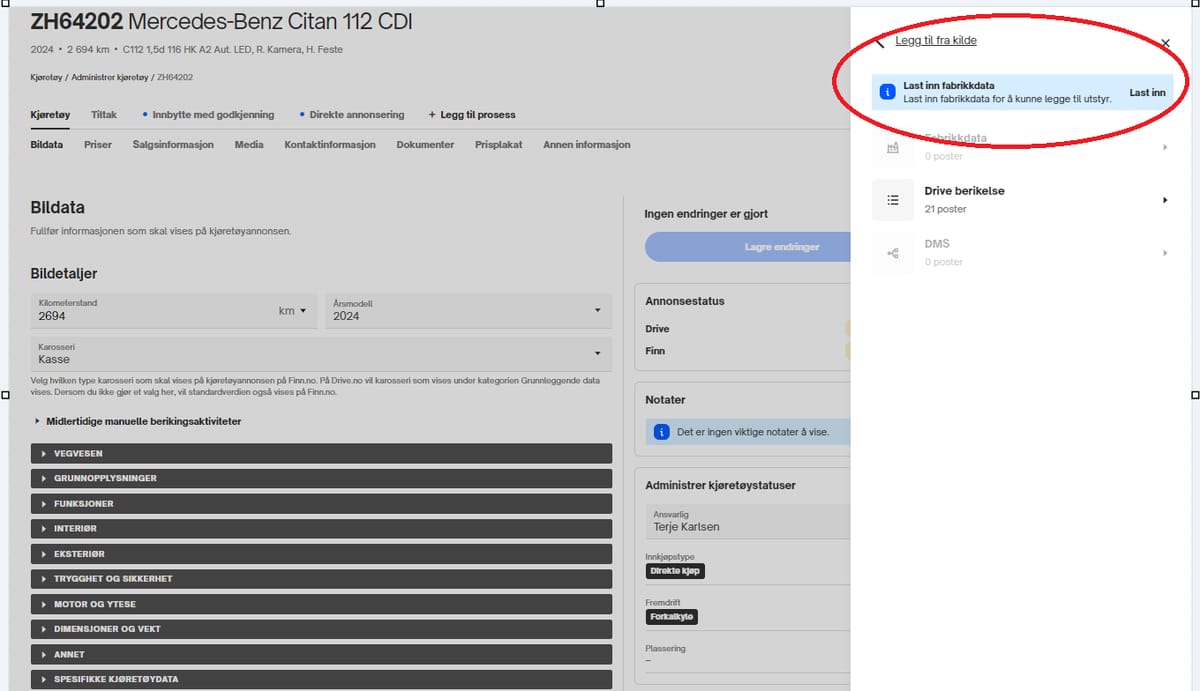Click Legg til prosess
The height and width of the screenshot is (691, 1200).
tap(472, 115)
